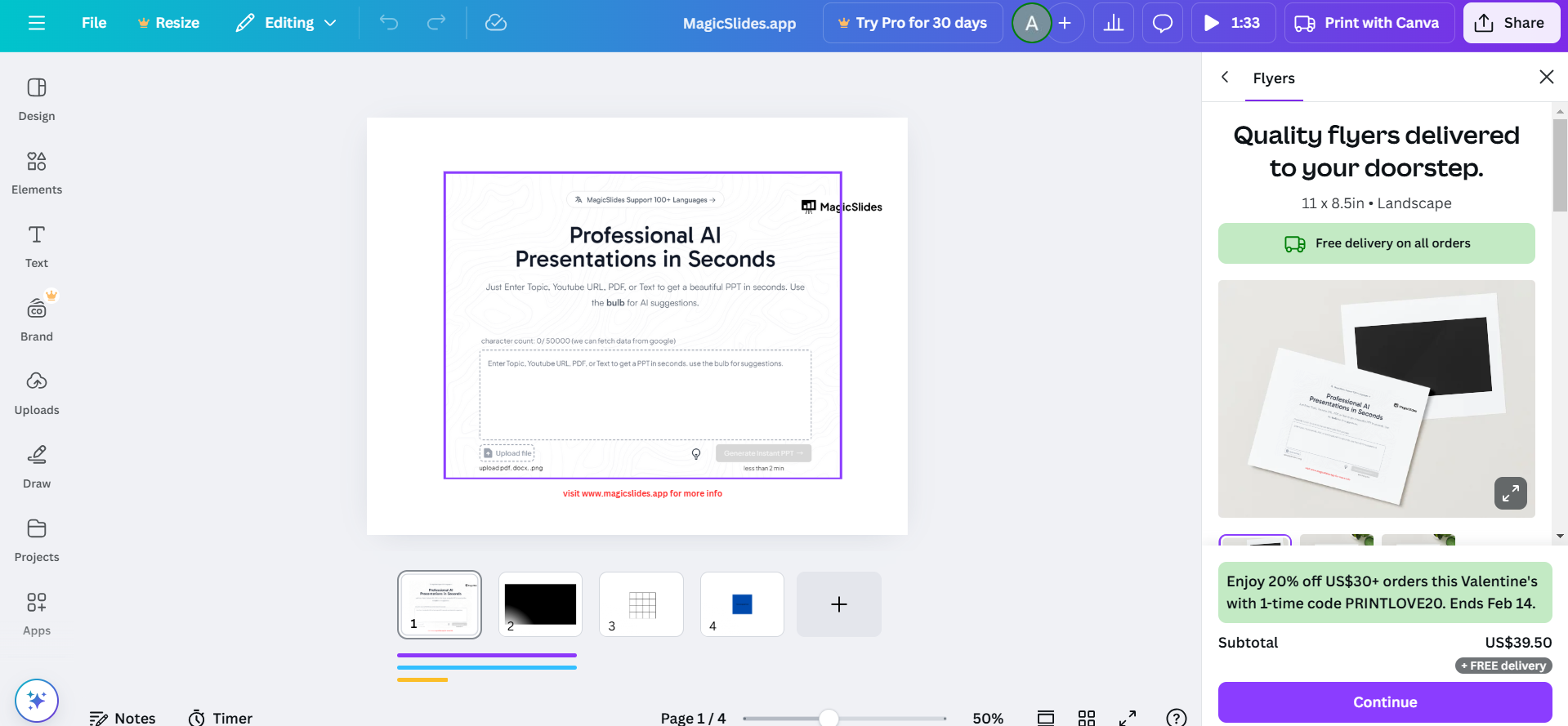Open the Brand kit panel

click(x=37, y=320)
